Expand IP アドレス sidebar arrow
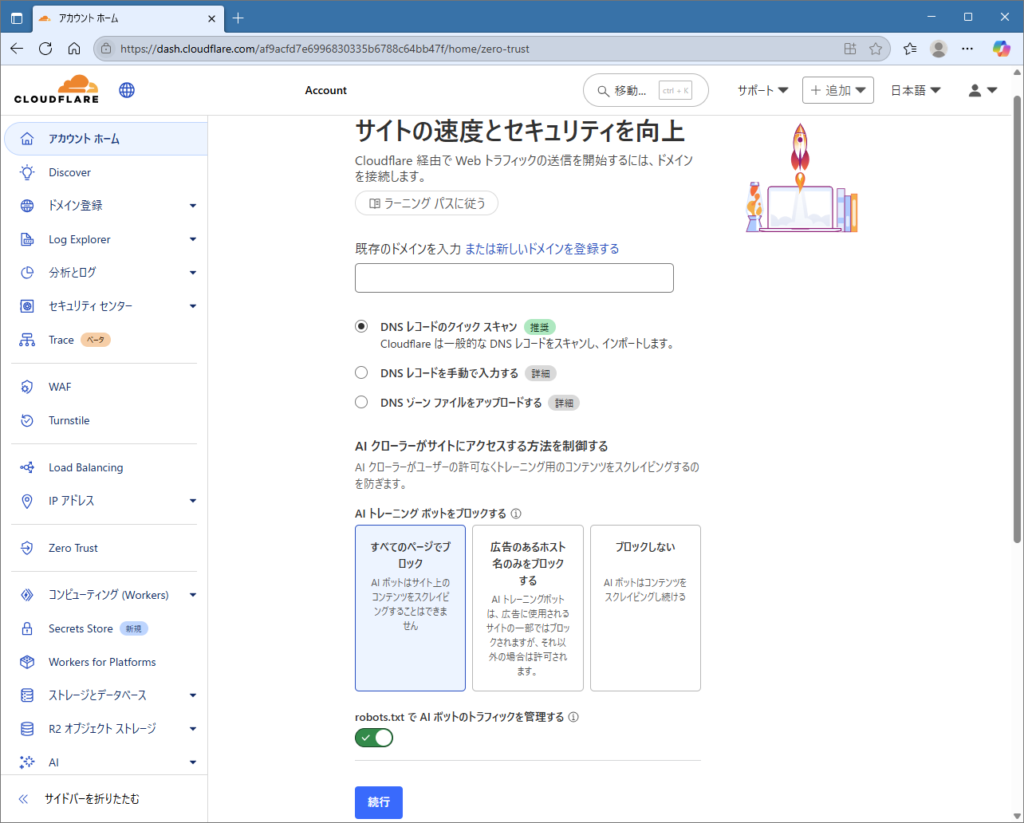Viewport: 1024px width, 823px height. coord(193,501)
